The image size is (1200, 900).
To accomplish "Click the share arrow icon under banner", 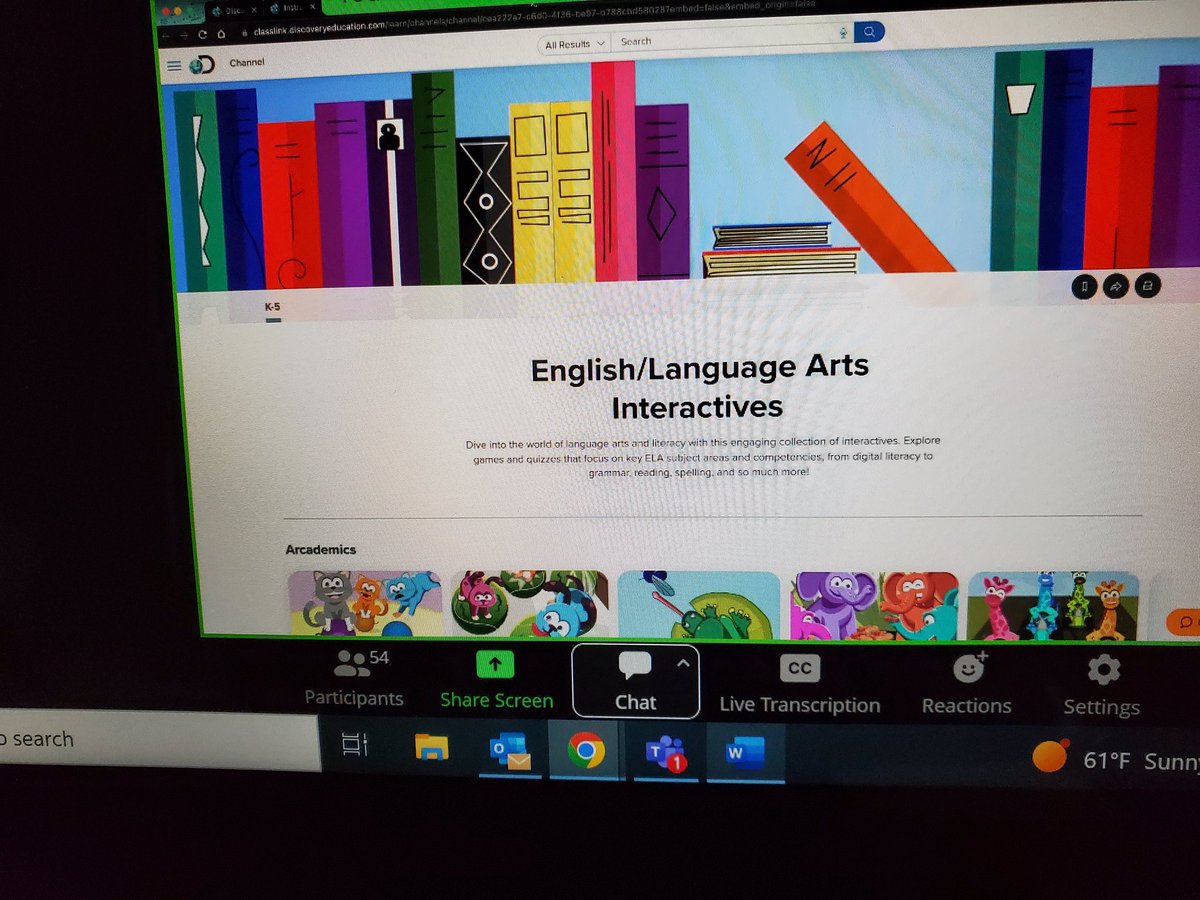I will (1116, 287).
